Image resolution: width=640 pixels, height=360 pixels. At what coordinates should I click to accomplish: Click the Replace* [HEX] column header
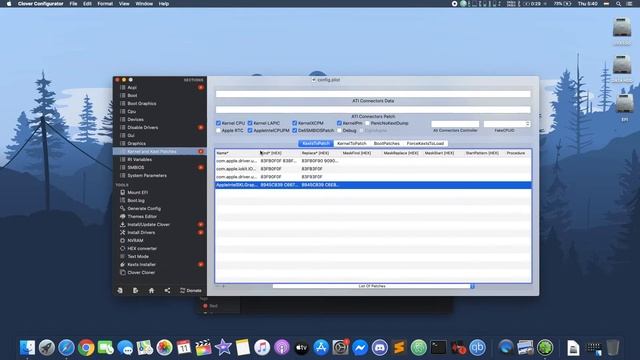tap(316, 153)
